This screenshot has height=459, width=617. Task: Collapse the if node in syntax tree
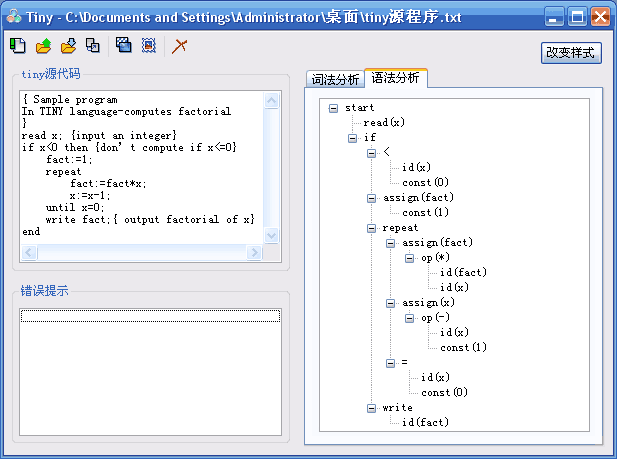tap(353, 138)
